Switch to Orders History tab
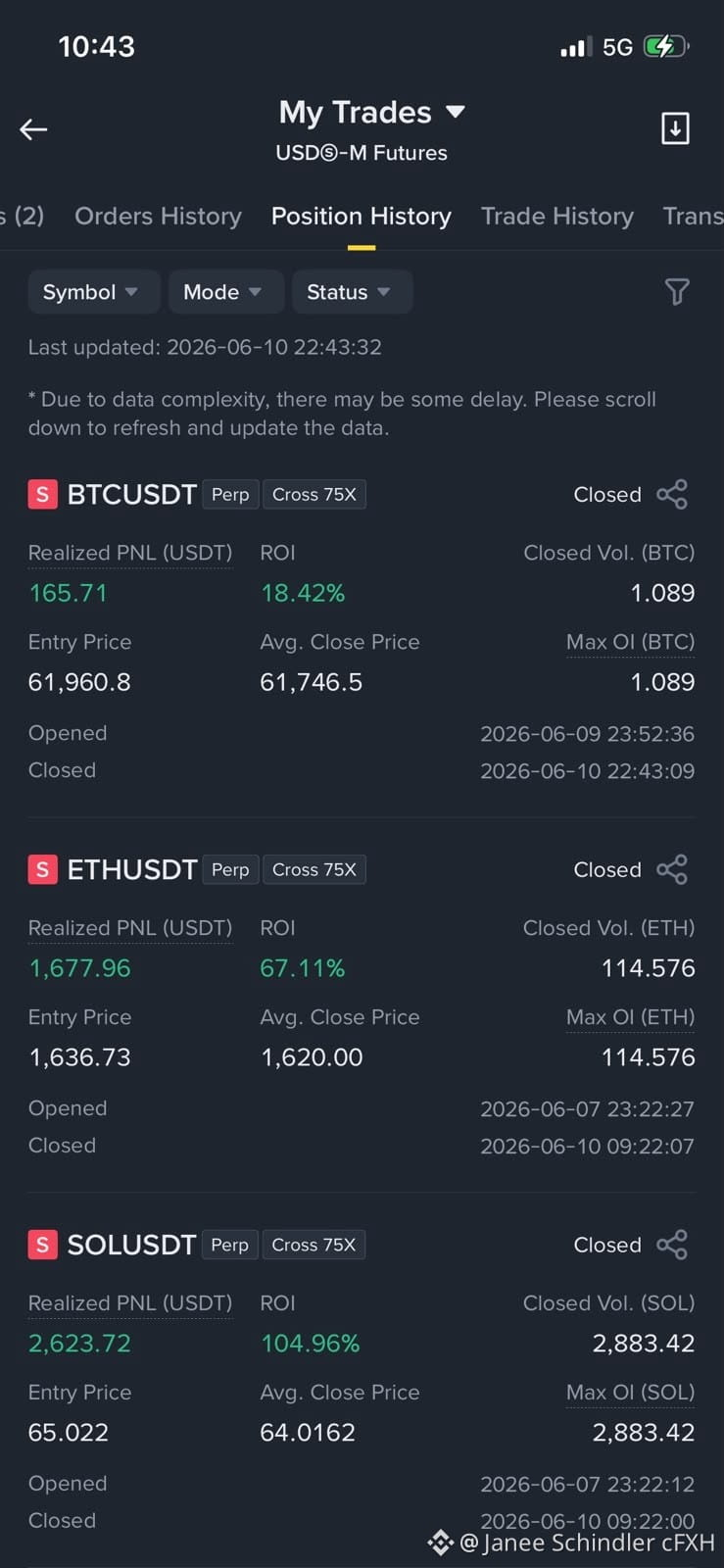This screenshot has width=724, height=1568. tap(158, 216)
